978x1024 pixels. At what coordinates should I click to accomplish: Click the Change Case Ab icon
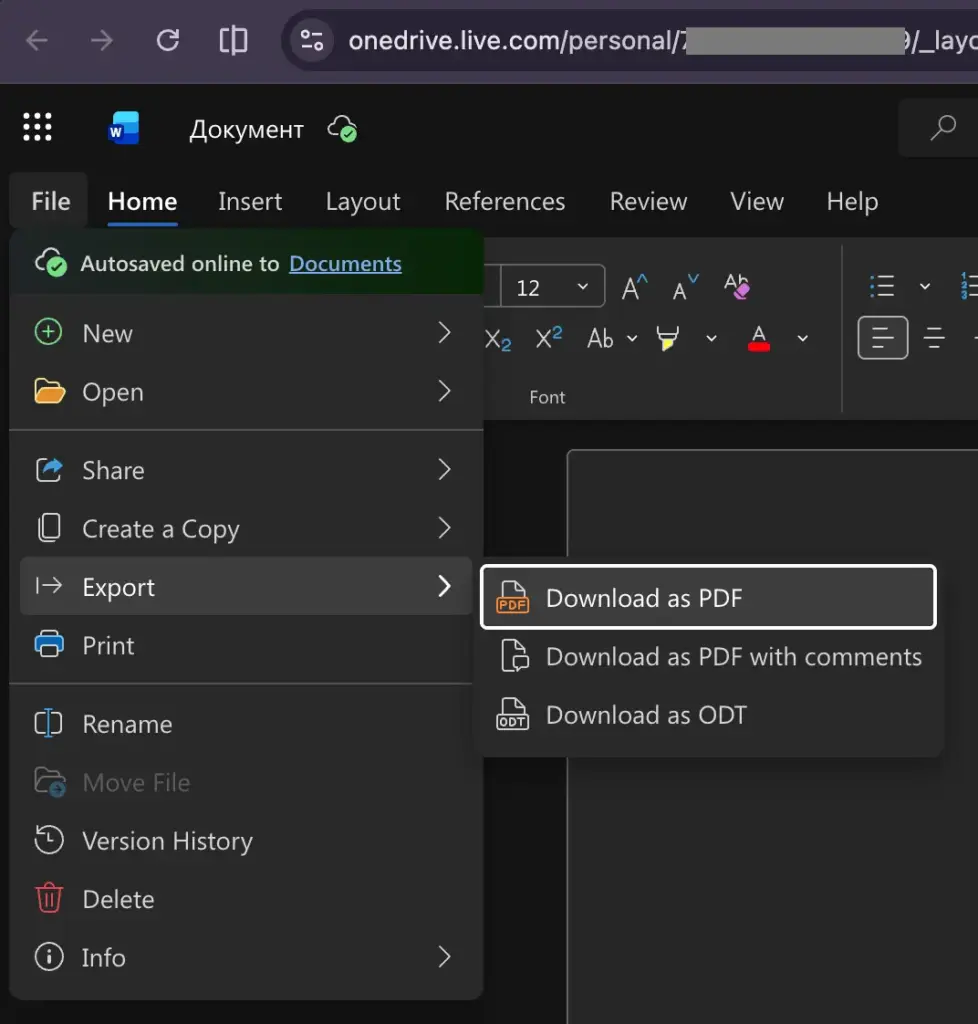pos(600,338)
